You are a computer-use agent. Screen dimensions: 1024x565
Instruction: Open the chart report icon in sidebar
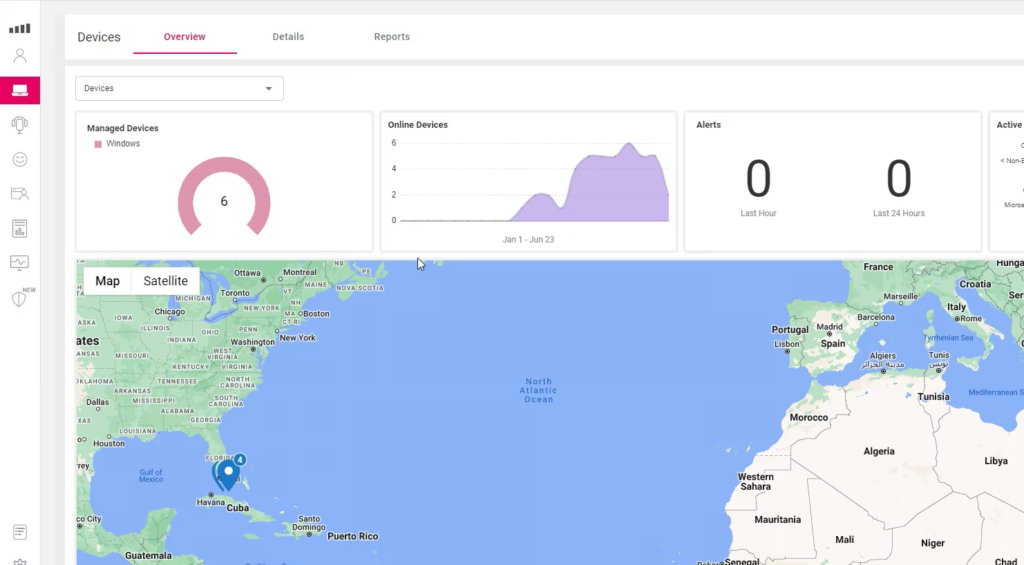[x=20, y=229]
